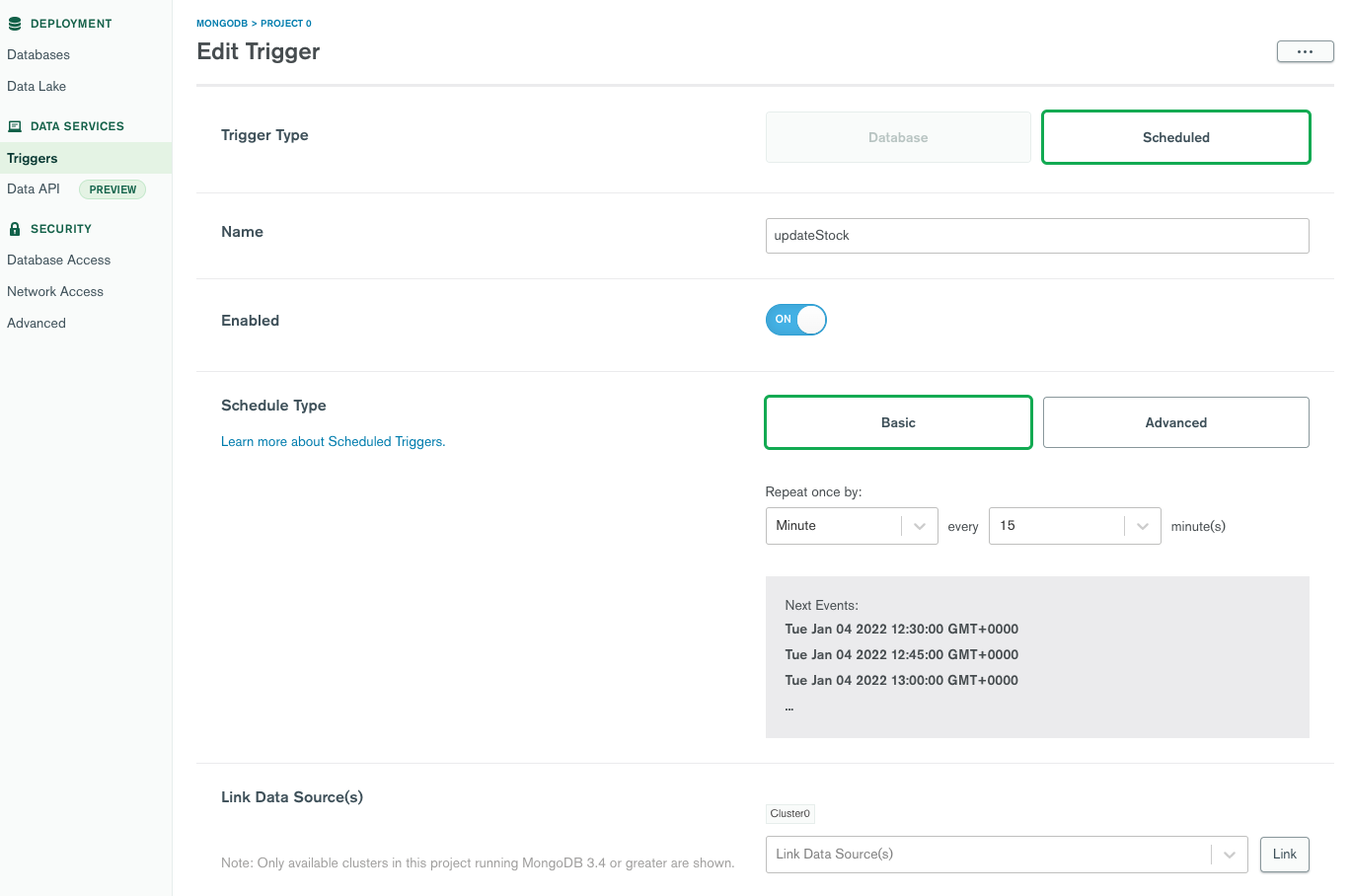Image resolution: width=1351 pixels, height=896 pixels.
Task: Open the three-dots options menu
Action: point(1305,51)
